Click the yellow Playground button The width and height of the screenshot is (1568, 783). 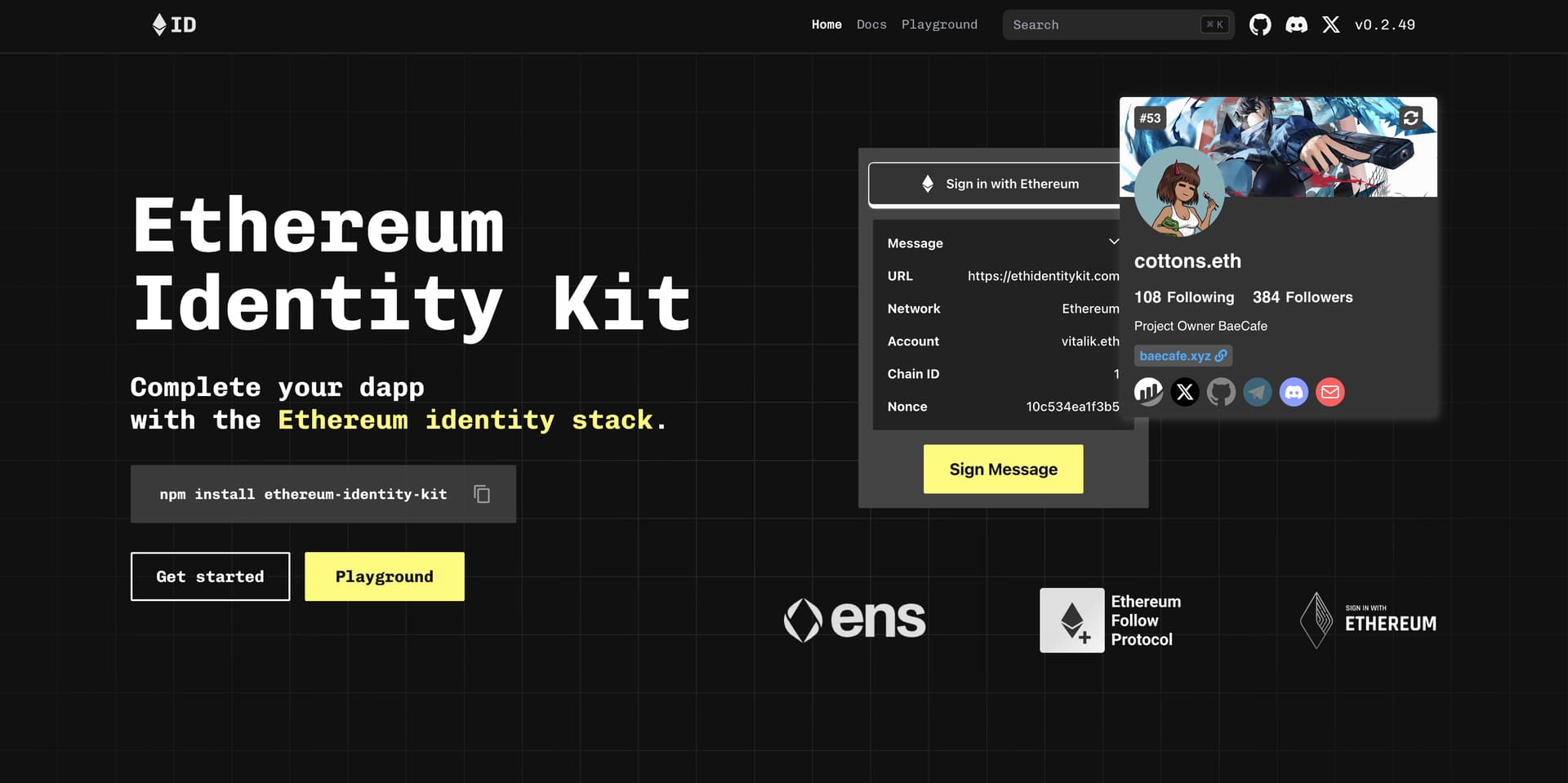385,576
